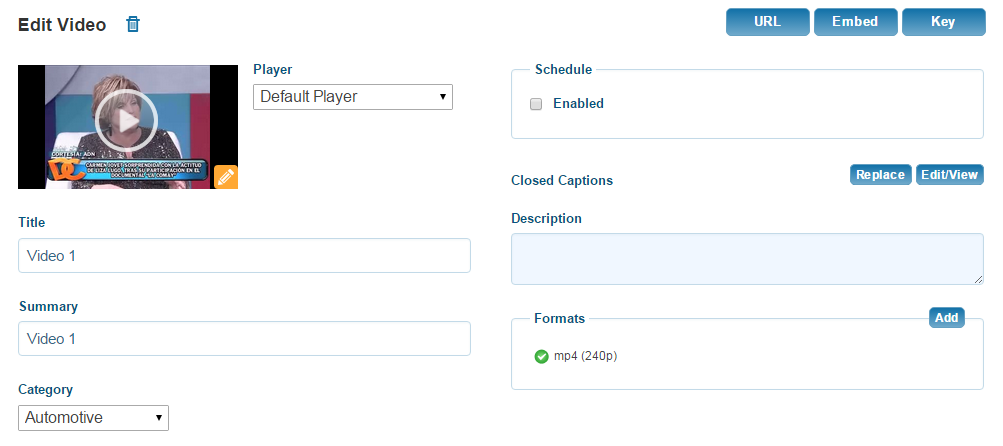The image size is (1003, 446).
Task: Enable the Schedule checkbox
Action: tap(536, 104)
